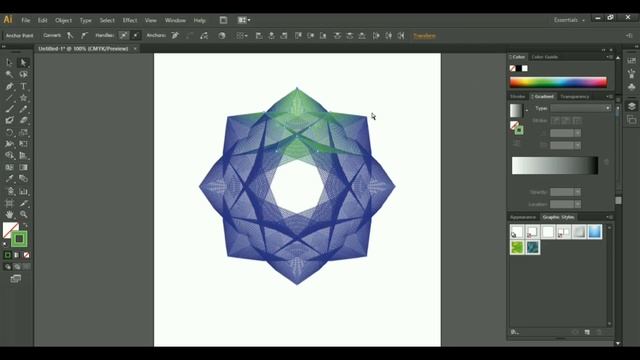Open the Essentials workspace switcher

tap(569, 20)
